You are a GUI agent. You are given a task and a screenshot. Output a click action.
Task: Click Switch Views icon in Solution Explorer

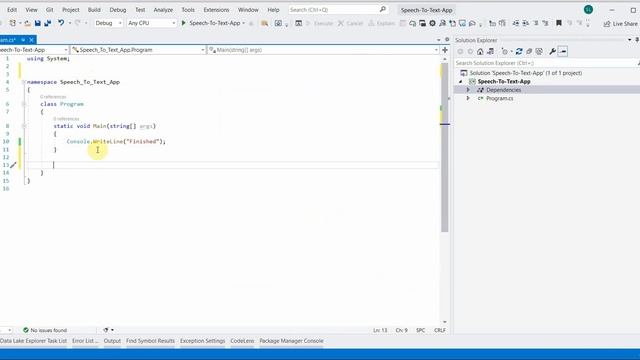tap(491, 51)
